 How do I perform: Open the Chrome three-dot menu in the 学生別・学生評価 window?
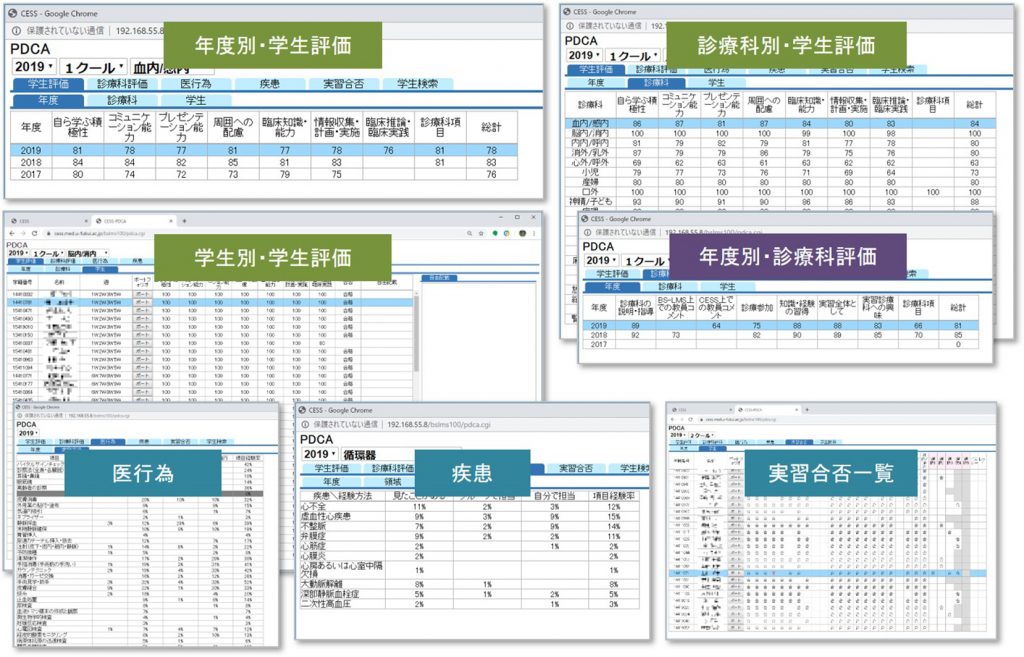(x=534, y=233)
